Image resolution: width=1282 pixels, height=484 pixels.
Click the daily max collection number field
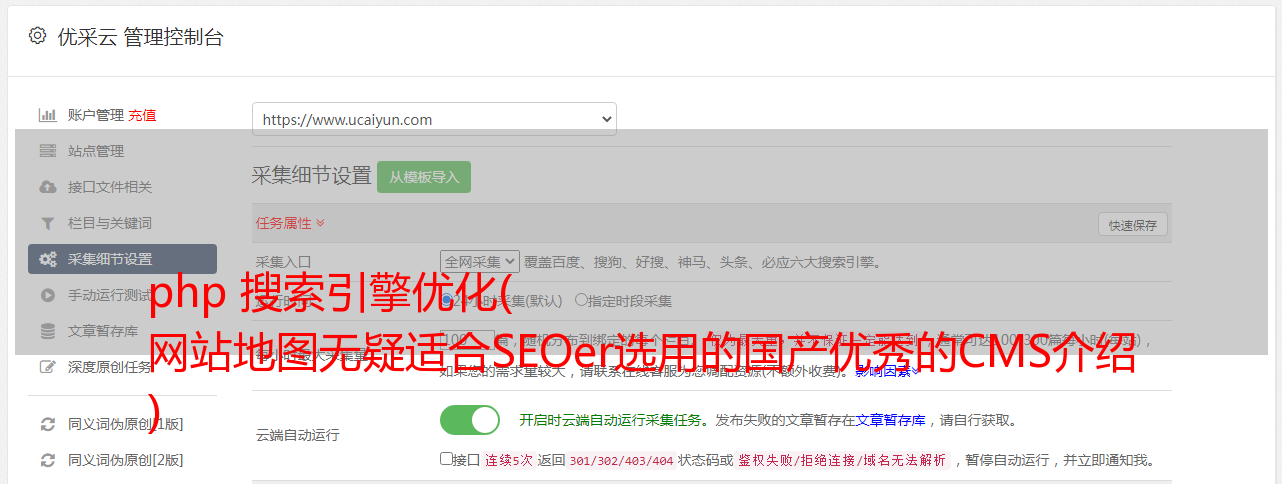tap(467, 341)
